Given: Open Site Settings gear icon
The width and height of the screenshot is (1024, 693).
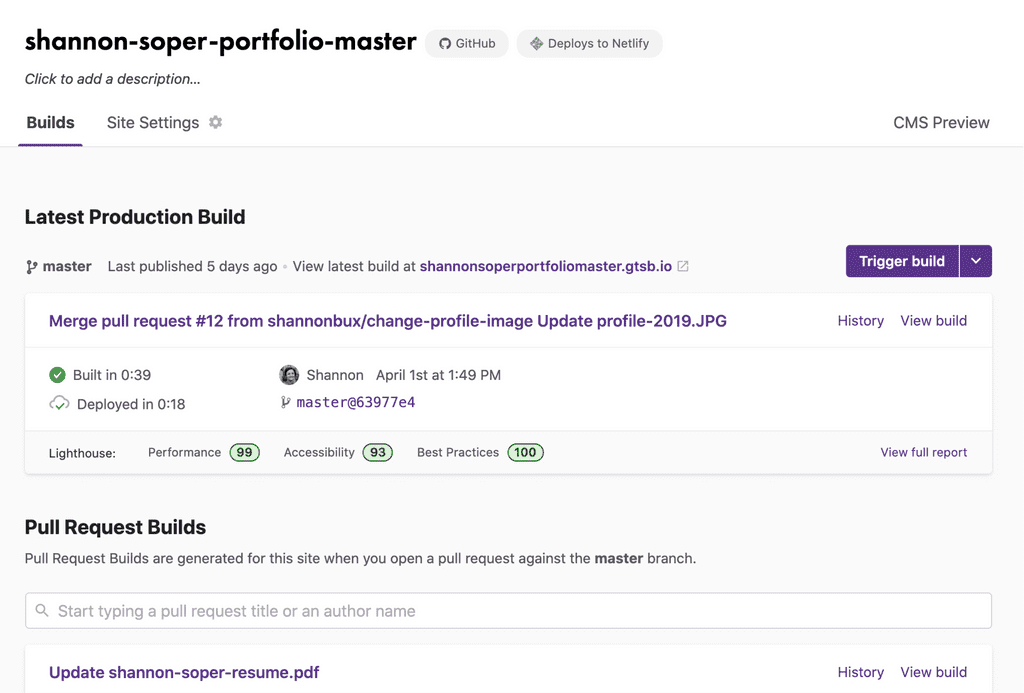Looking at the screenshot, I should (x=216, y=122).
